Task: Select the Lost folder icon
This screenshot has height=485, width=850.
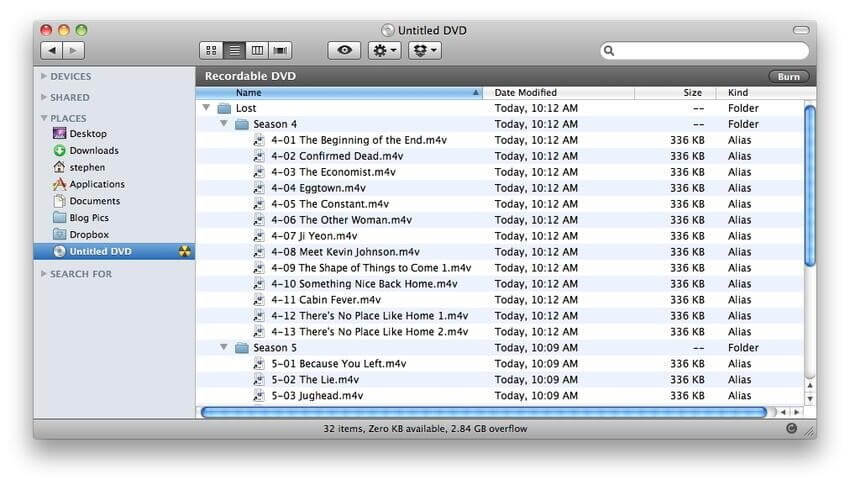Action: pyautogui.click(x=224, y=108)
